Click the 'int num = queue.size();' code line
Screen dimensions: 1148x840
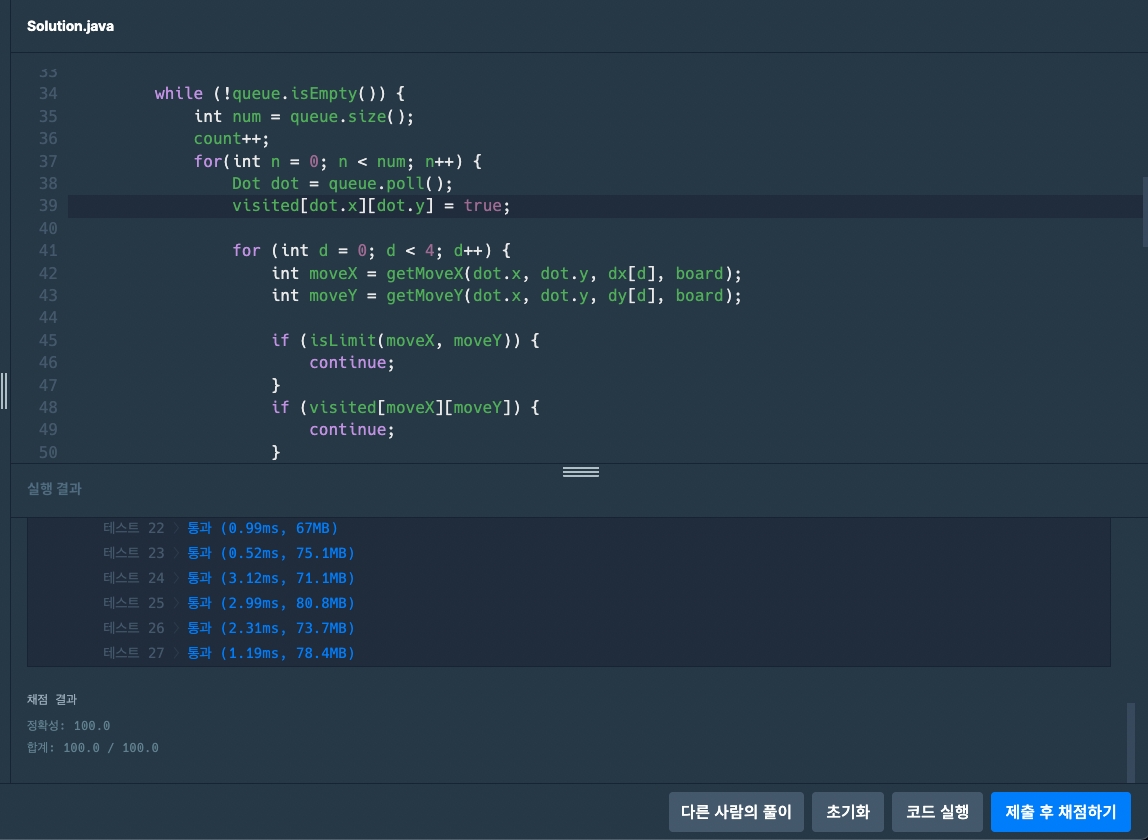tap(304, 116)
